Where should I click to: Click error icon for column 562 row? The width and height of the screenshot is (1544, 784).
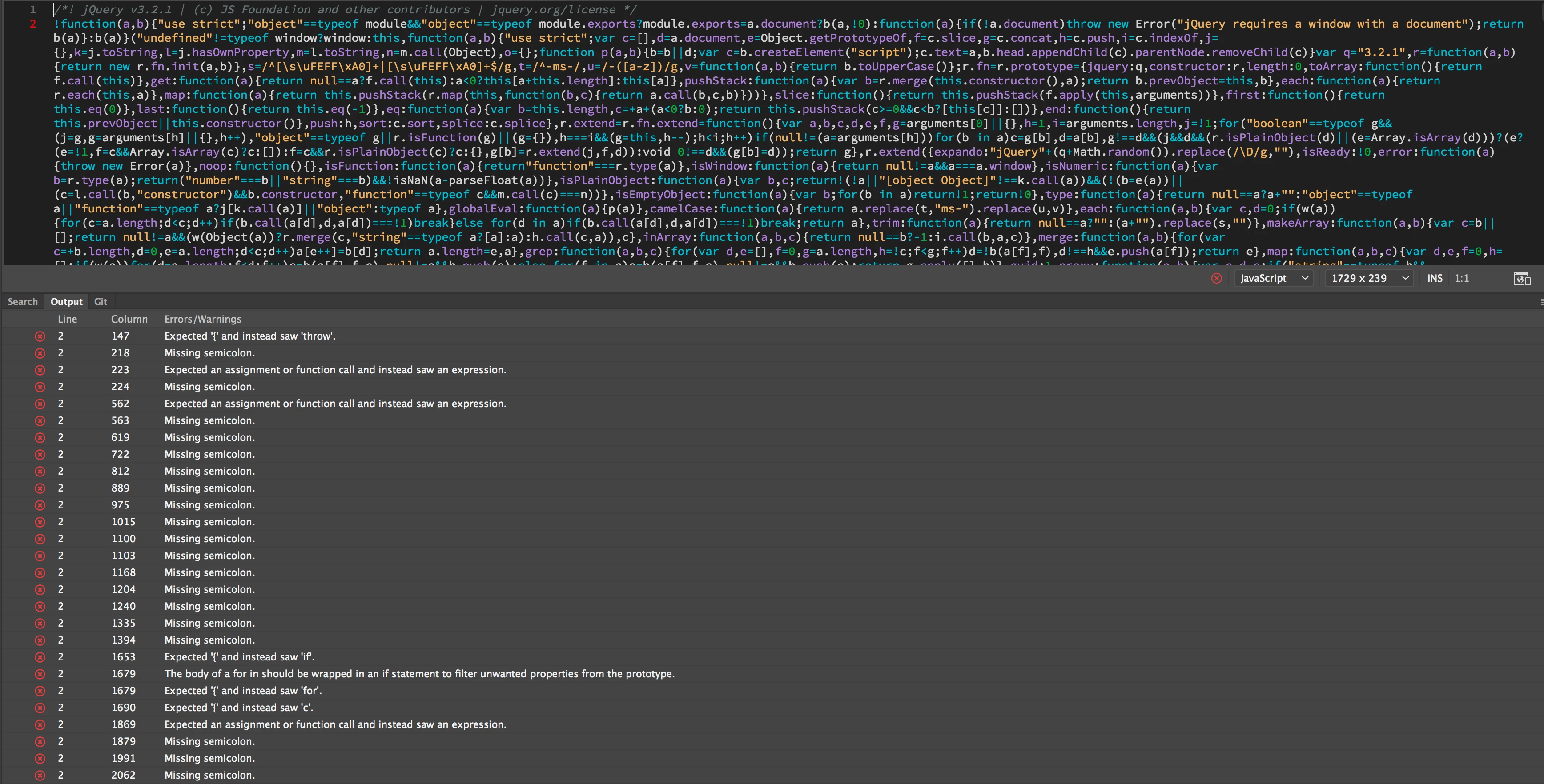click(40, 404)
